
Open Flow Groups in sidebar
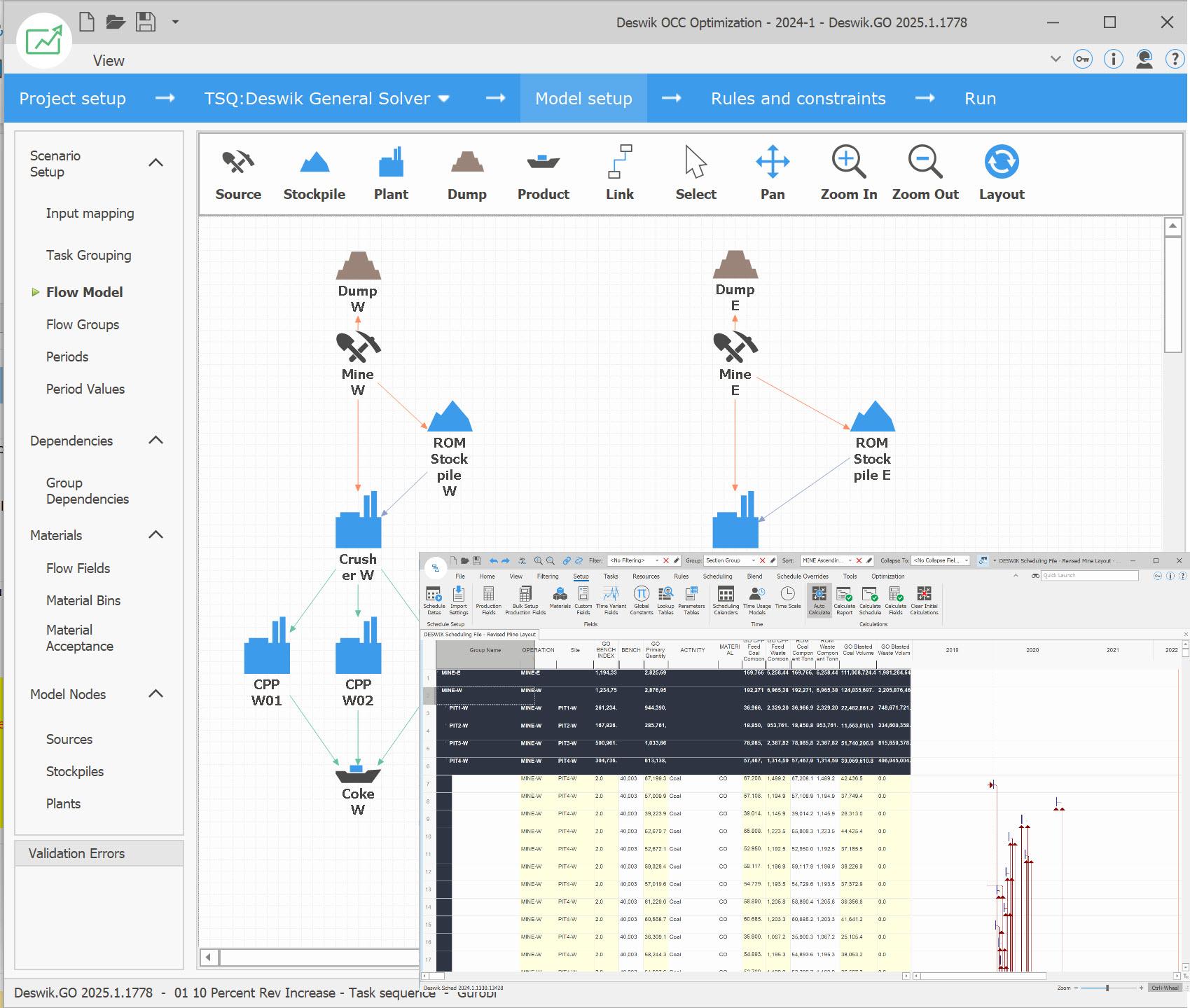coord(83,324)
